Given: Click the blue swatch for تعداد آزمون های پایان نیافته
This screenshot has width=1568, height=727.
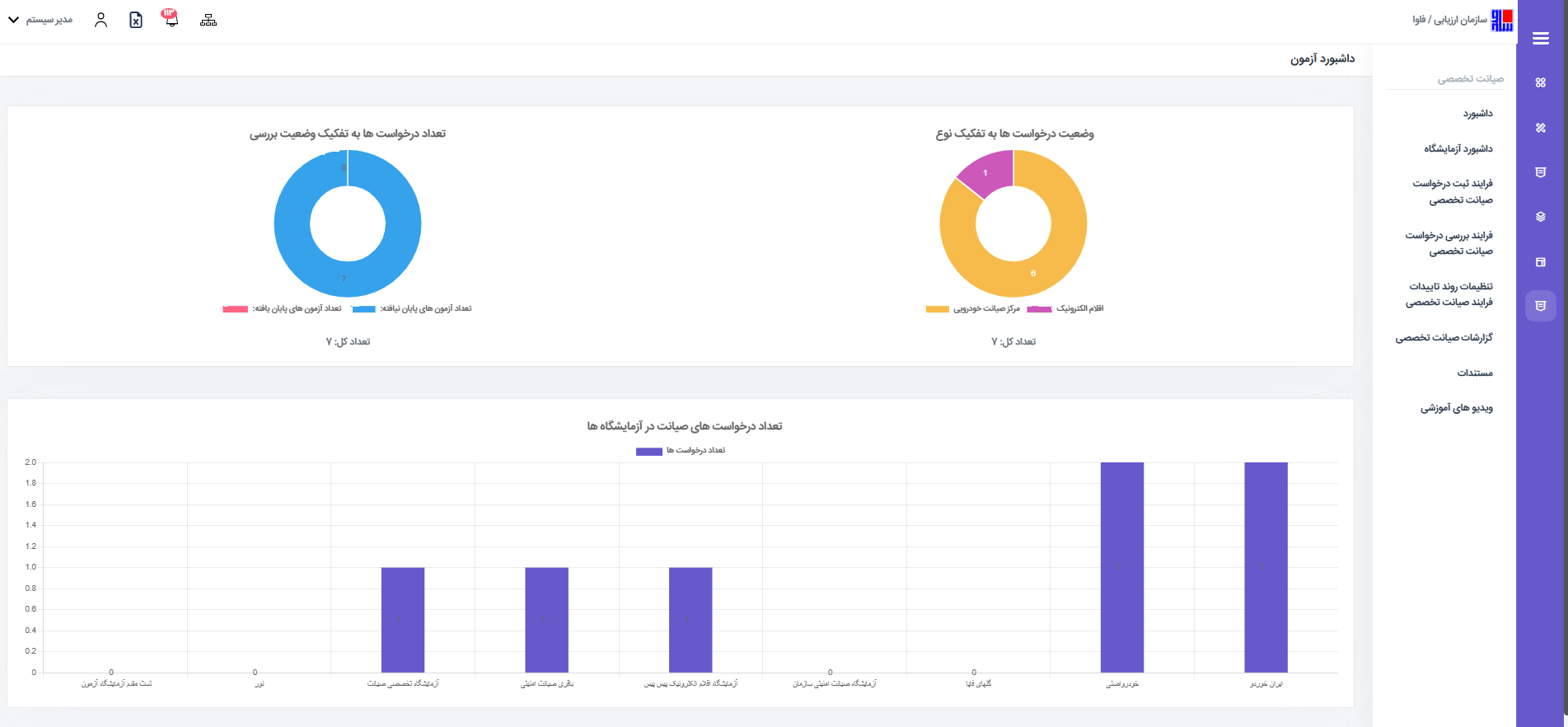Looking at the screenshot, I should (x=363, y=309).
